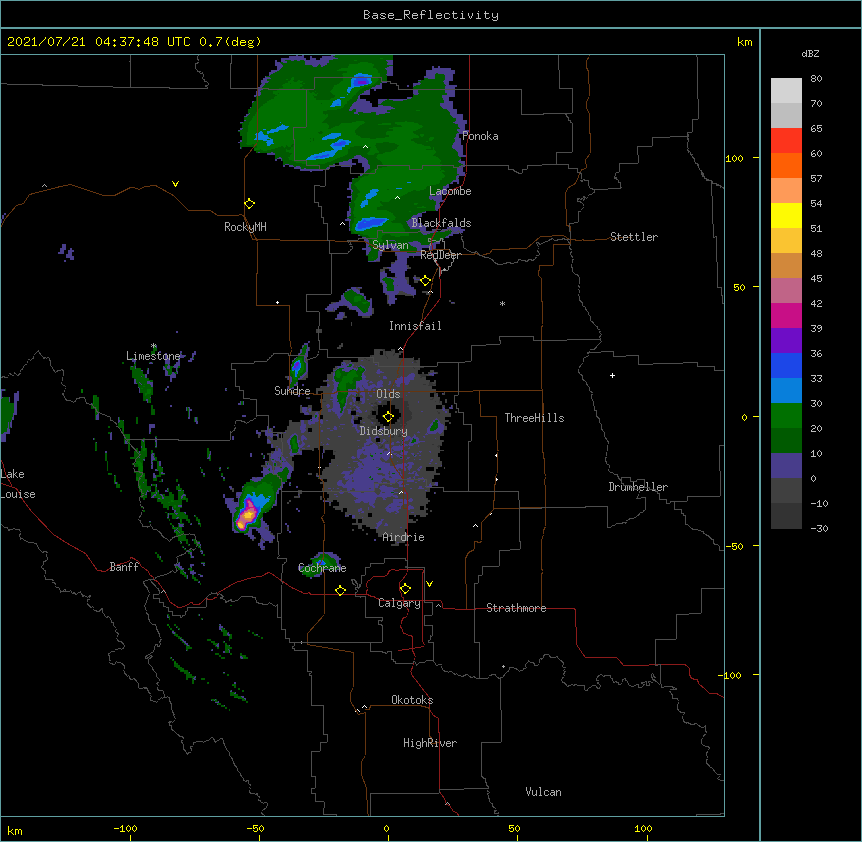
Task: Click the Airdrie city label
Action: coord(404,537)
